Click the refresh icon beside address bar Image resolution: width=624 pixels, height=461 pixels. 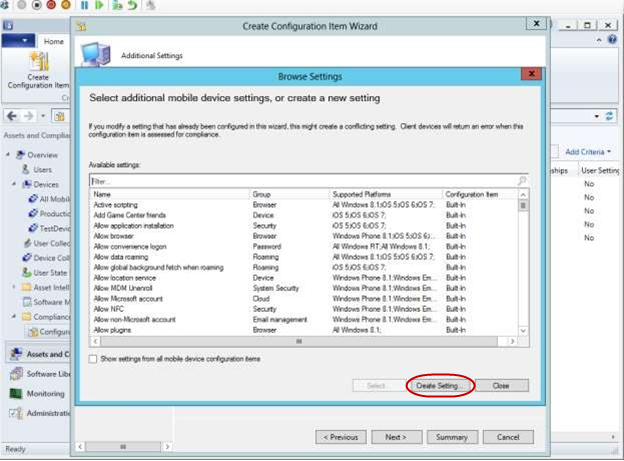(610, 116)
